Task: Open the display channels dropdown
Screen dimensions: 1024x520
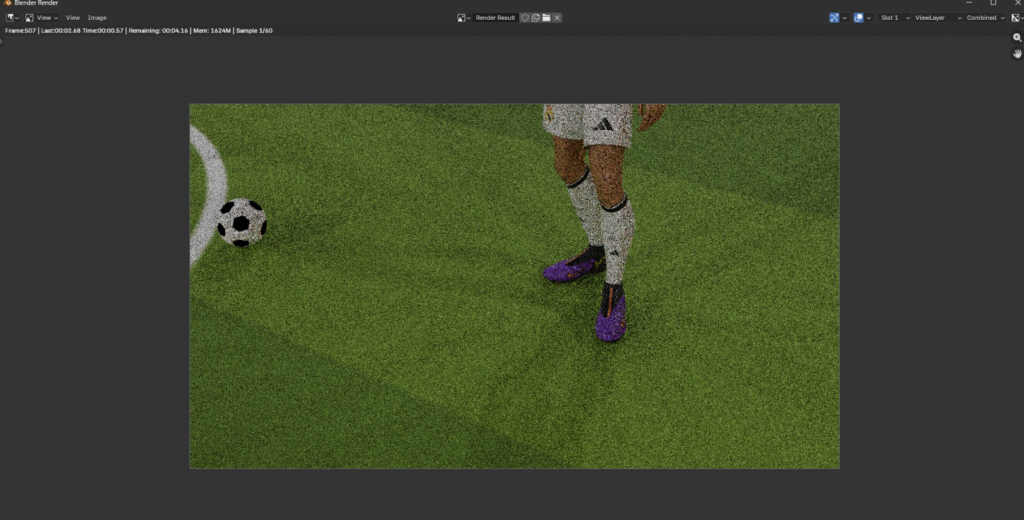Action: (1016, 18)
